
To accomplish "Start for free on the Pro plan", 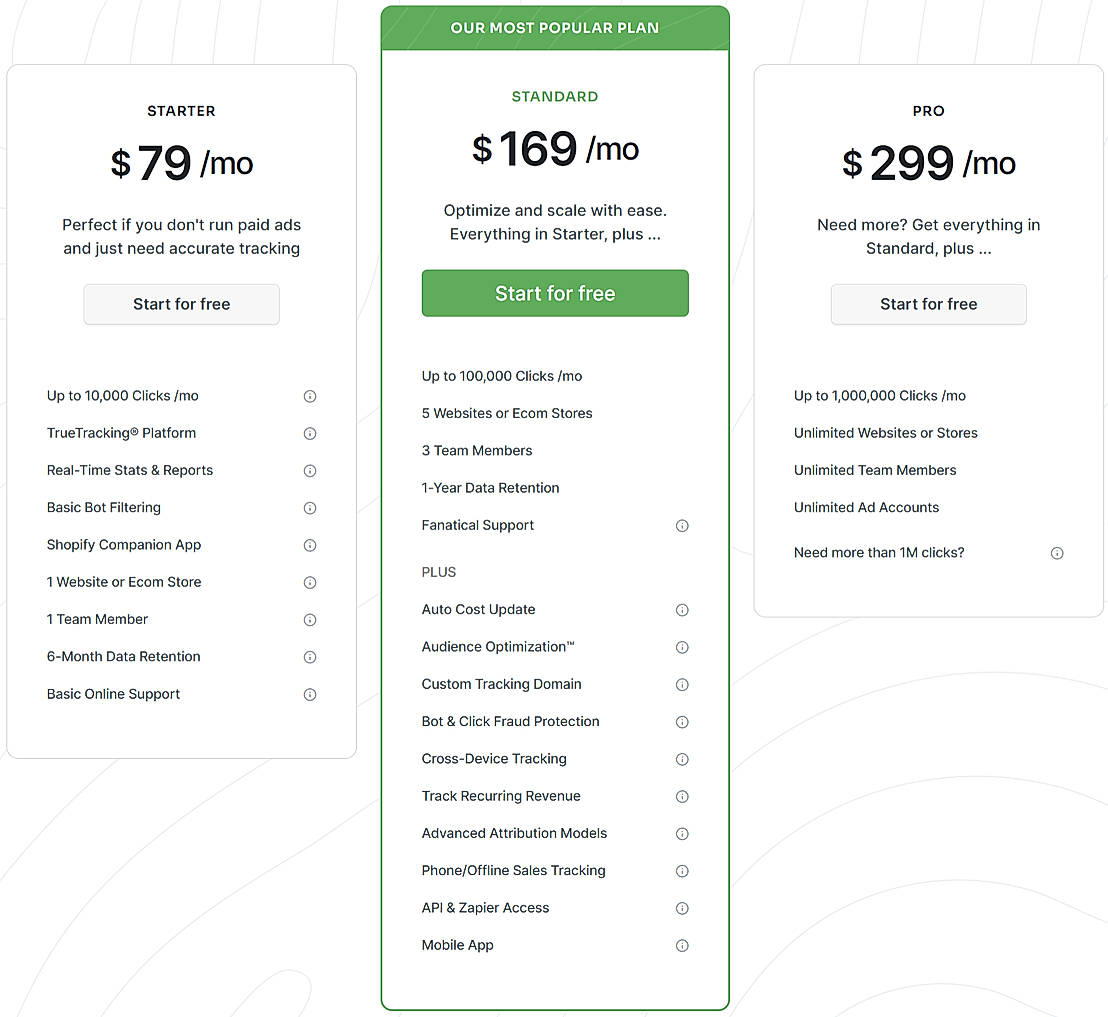I will pos(929,305).
